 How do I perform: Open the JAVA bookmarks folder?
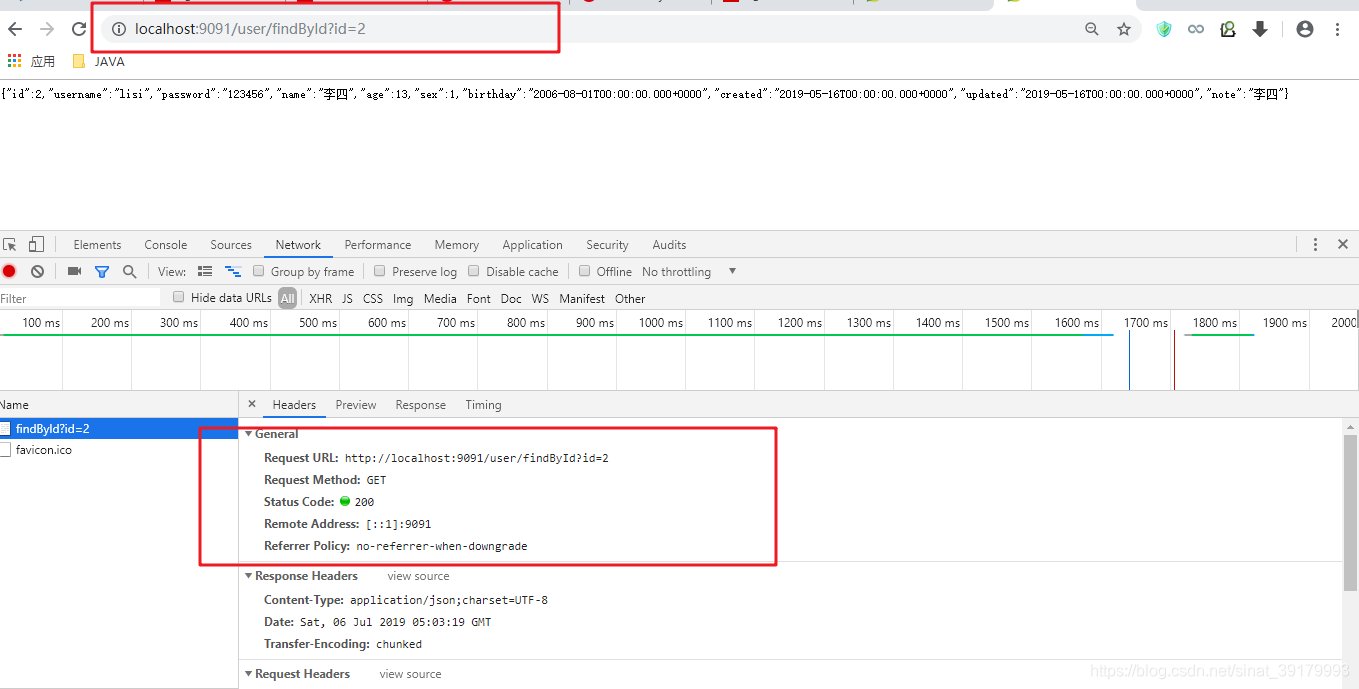[99, 61]
